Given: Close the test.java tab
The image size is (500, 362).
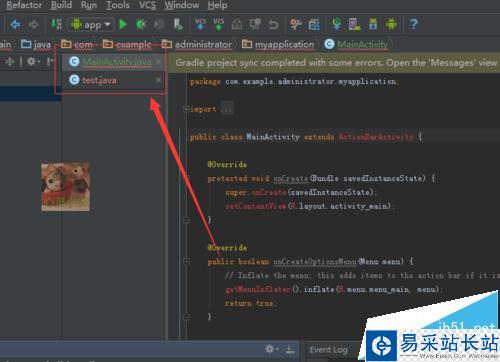Looking at the screenshot, I should click(x=159, y=80).
